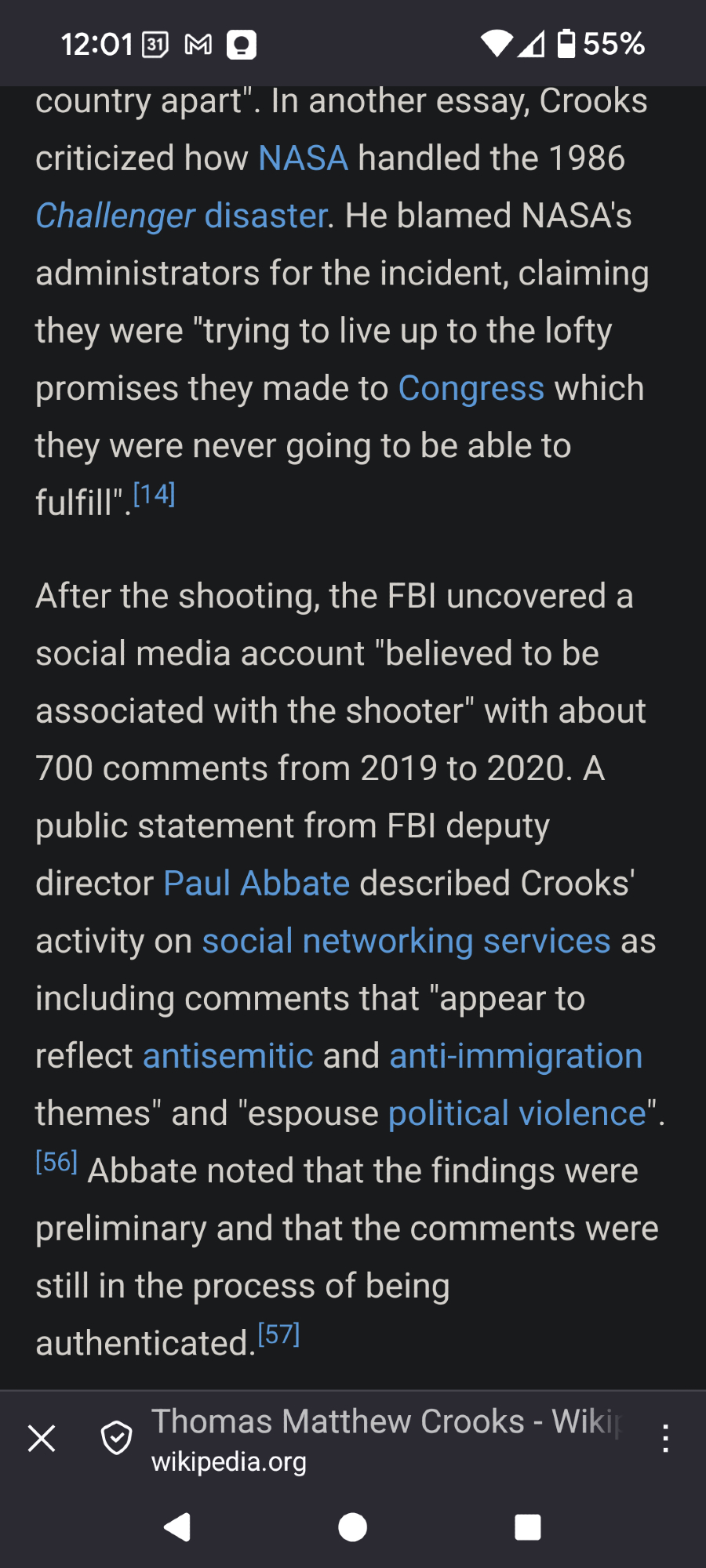Tap the wikipedia.org page title bar
The height and width of the screenshot is (1568, 706).
[384, 1439]
